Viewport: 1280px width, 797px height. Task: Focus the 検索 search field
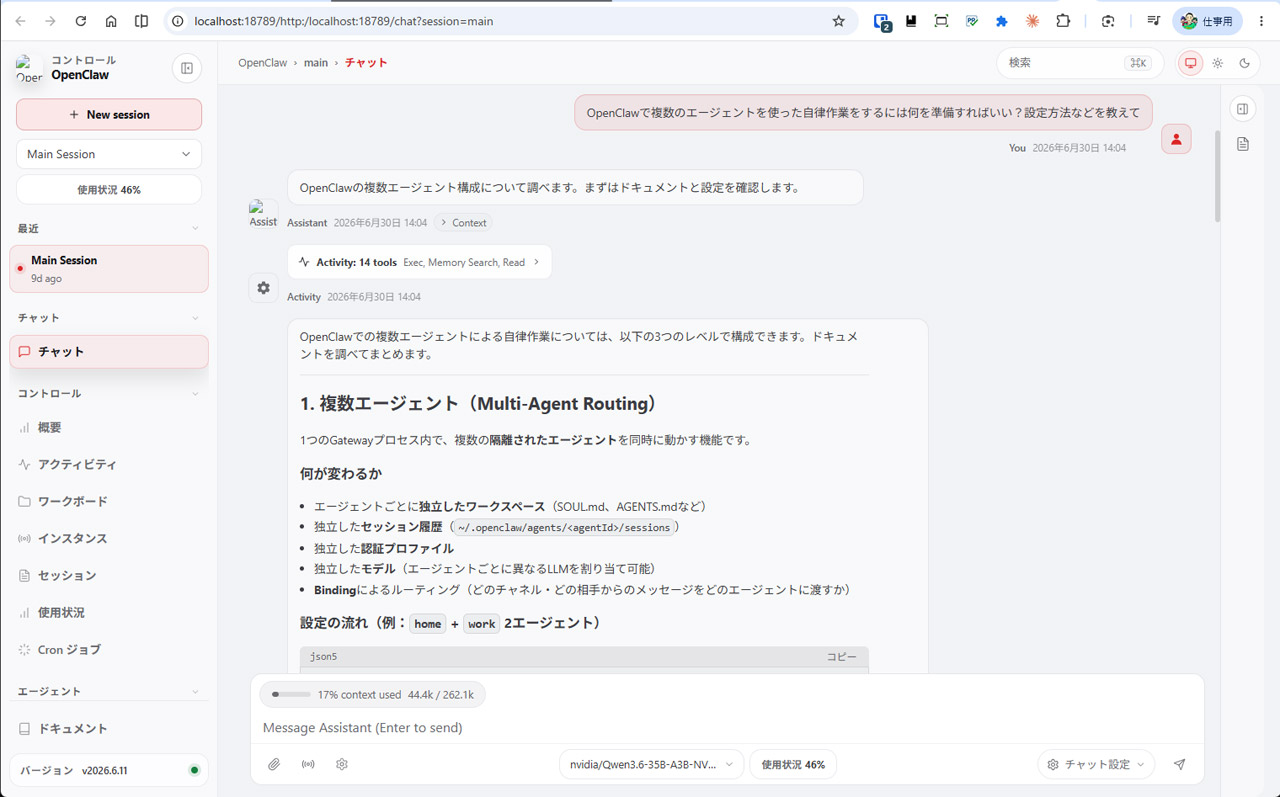point(1080,62)
